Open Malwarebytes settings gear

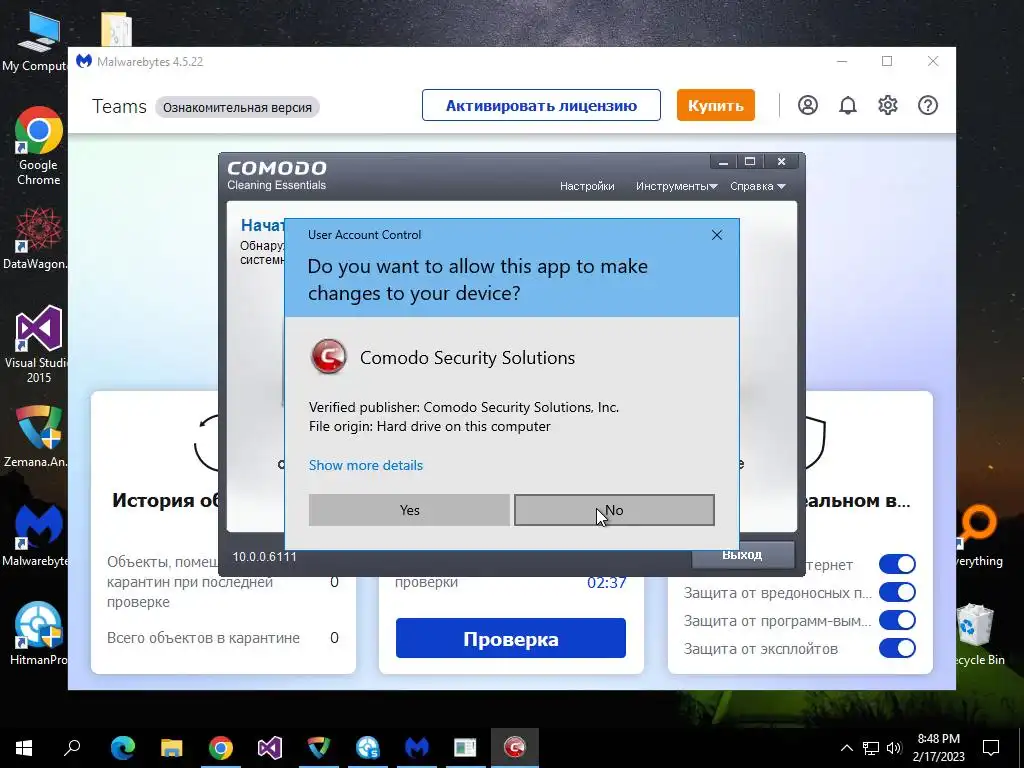[x=888, y=105]
